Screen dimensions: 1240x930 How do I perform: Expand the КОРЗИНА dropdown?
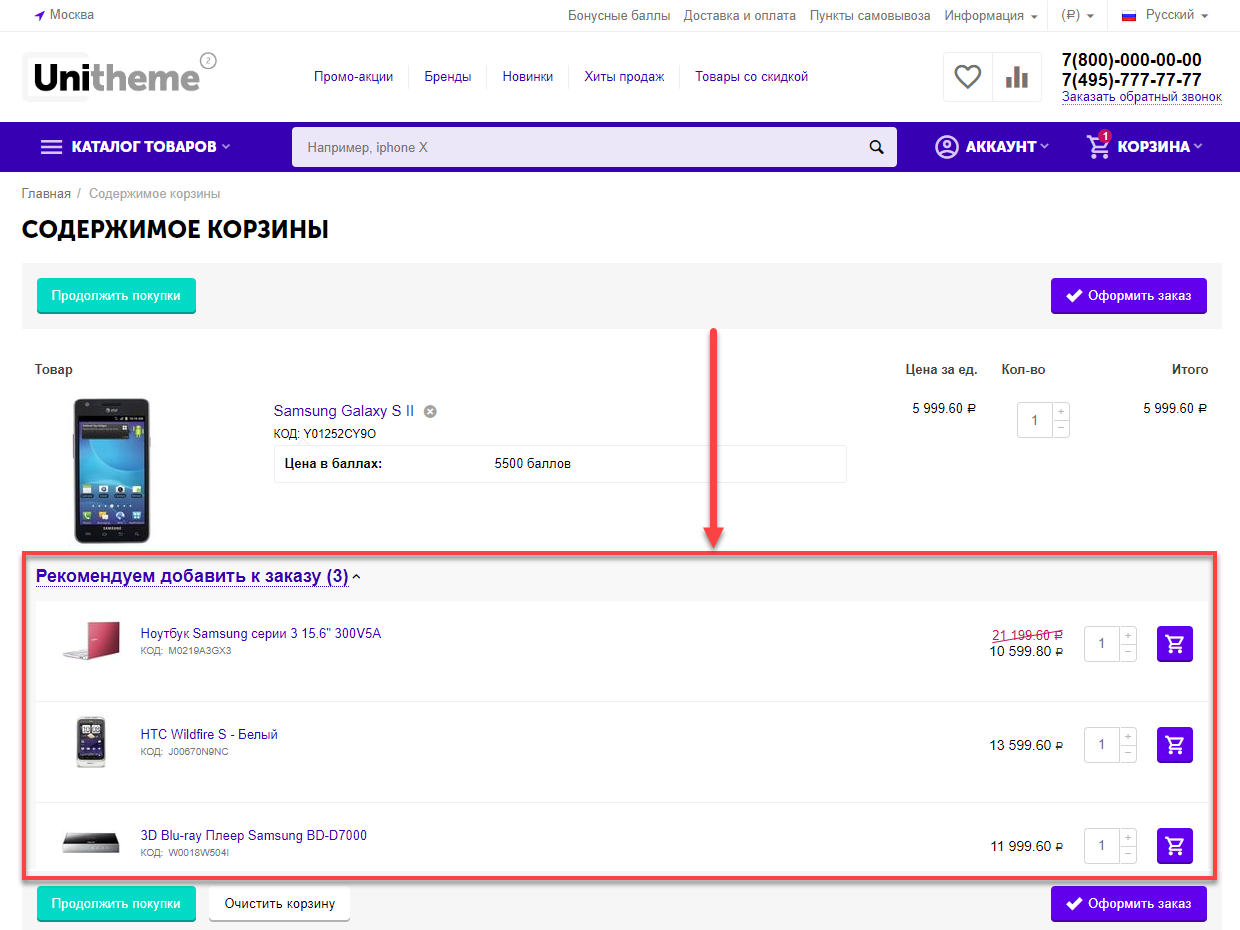point(1160,147)
